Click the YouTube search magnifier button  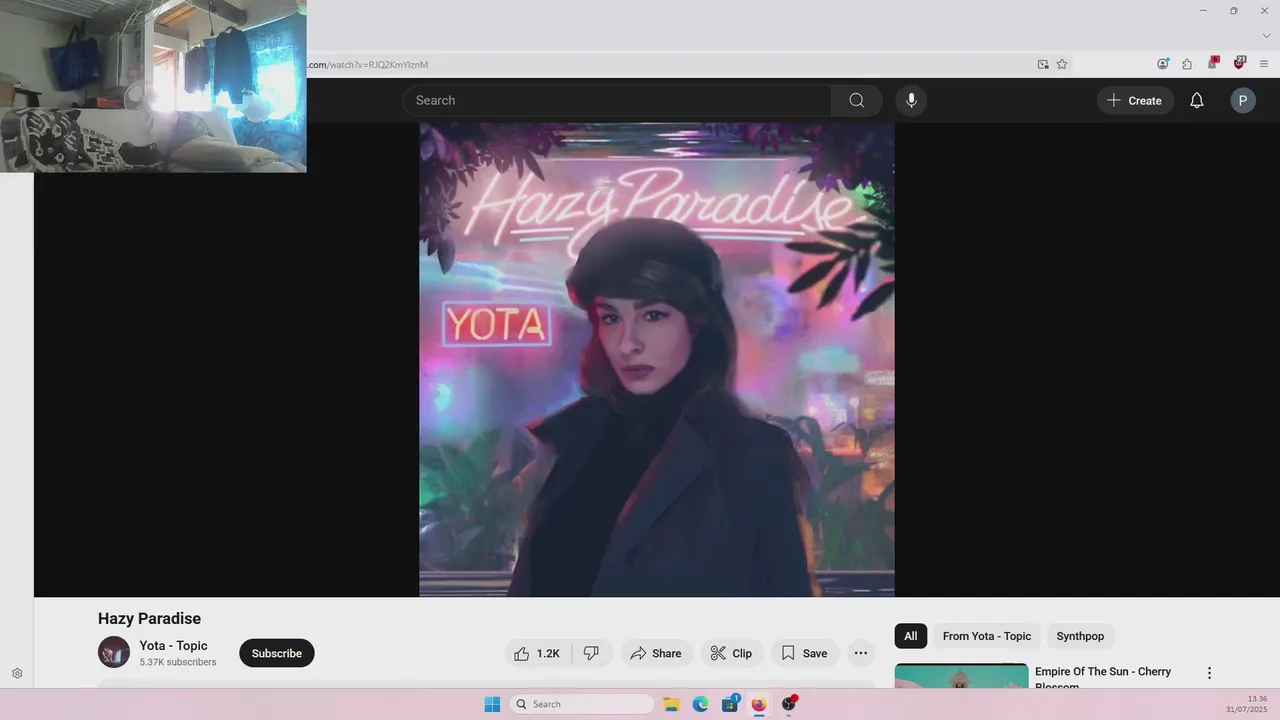[856, 100]
